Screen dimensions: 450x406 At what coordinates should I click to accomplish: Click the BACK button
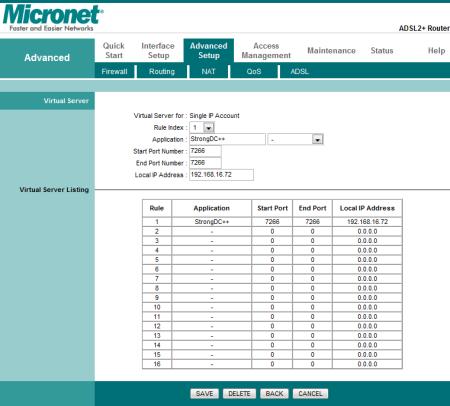274,394
